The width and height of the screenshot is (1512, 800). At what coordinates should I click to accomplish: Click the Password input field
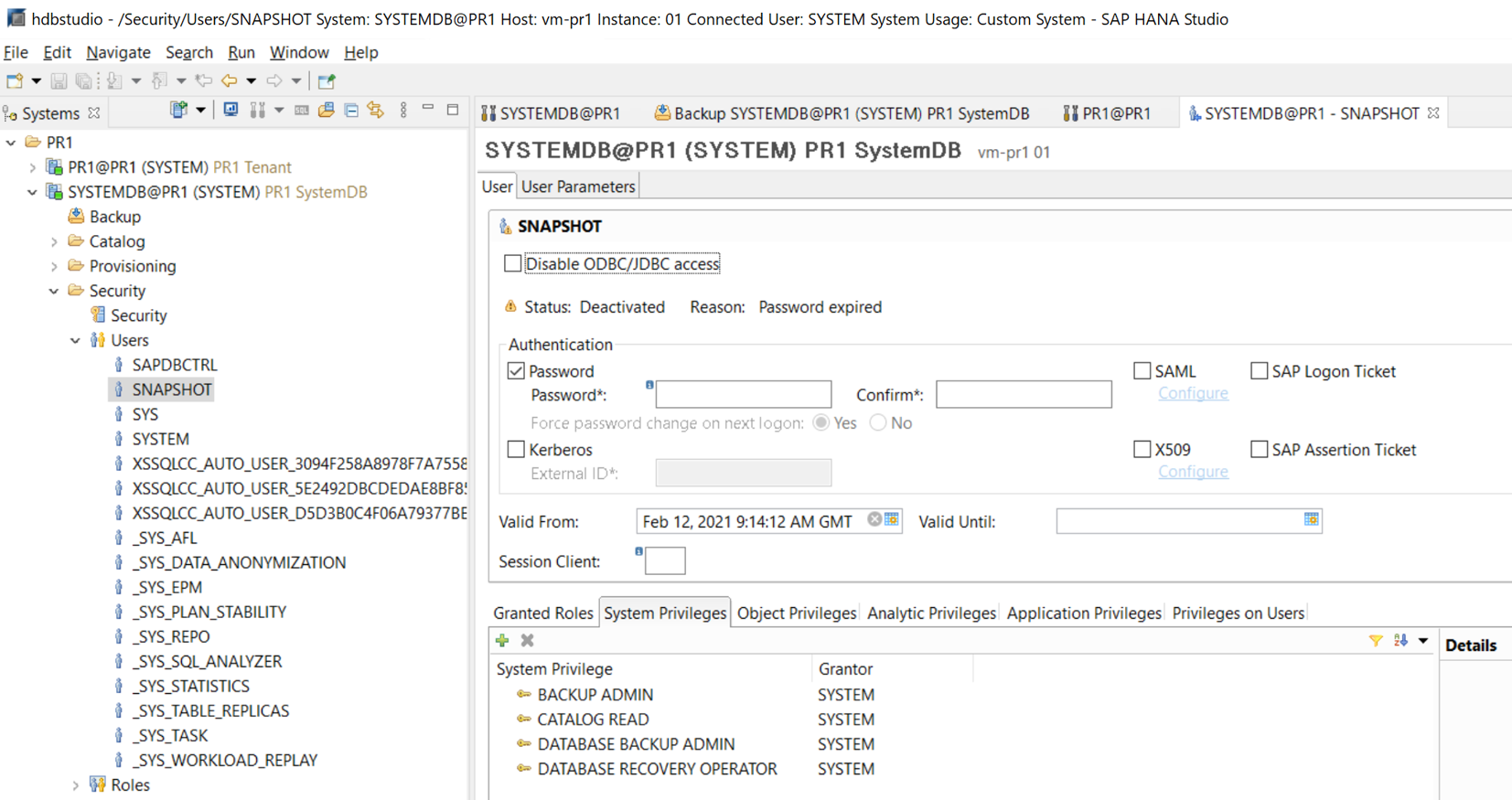743,395
